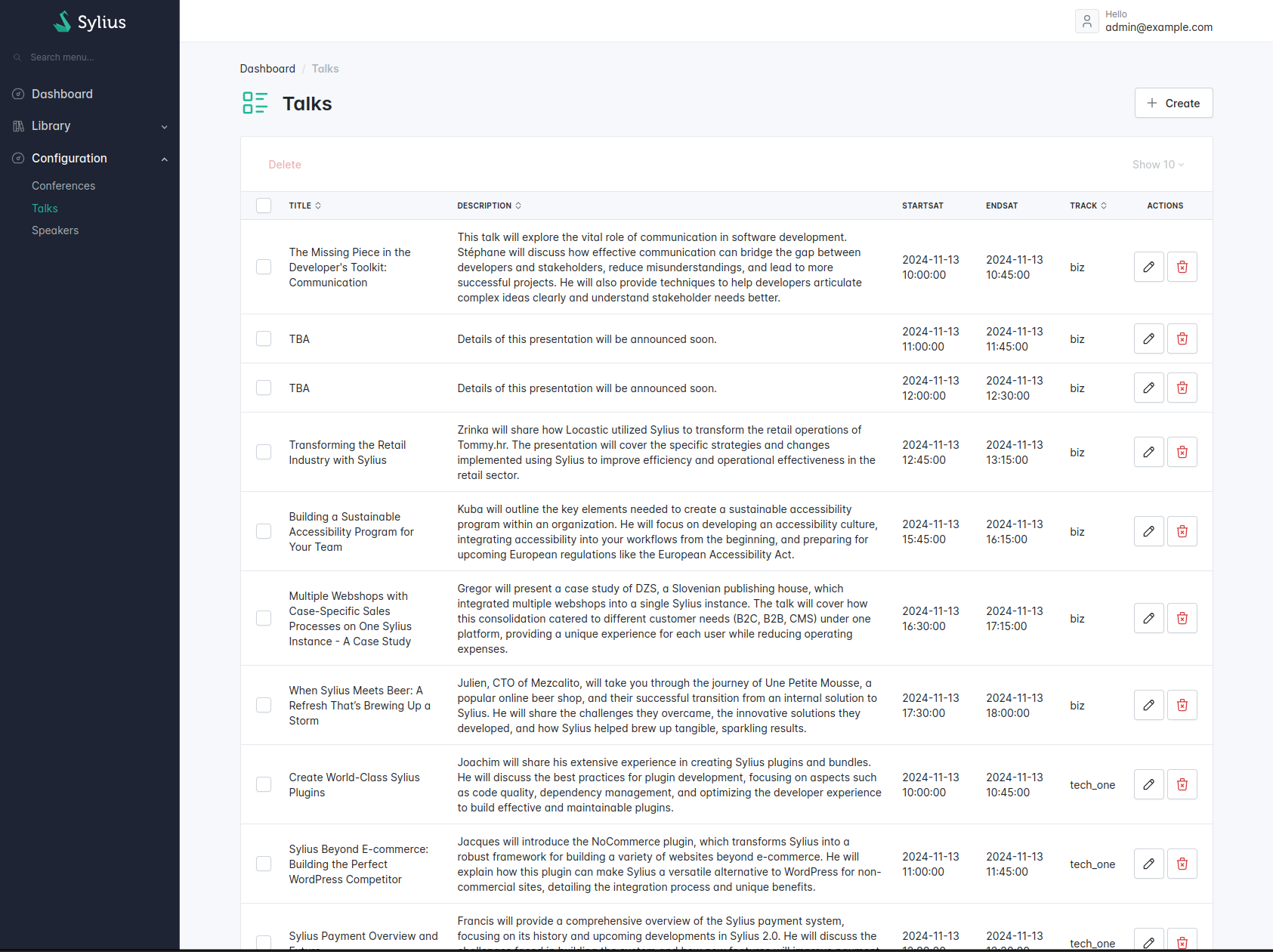Viewport: 1273px width, 952px height.
Task: Select Building a Sustainable Accessibility row checkbox
Action: 264,531
